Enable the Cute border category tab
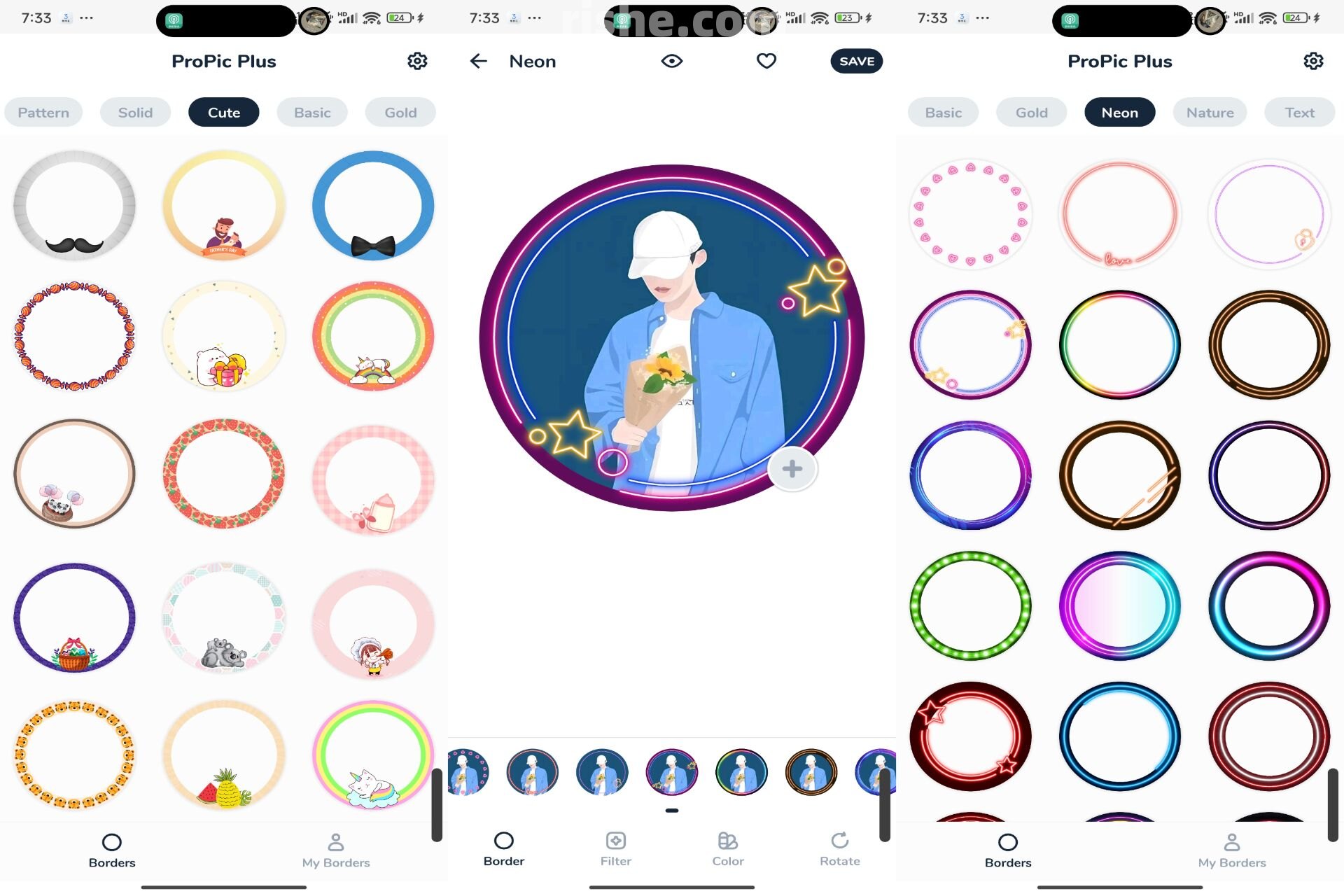Viewport: 1344px width, 896px height. coord(224,112)
